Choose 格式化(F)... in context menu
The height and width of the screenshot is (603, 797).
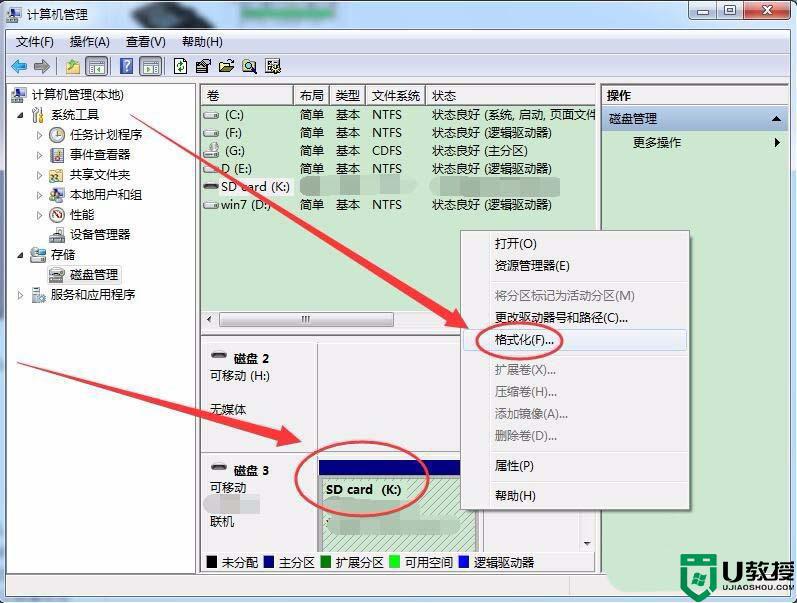[x=574, y=340]
